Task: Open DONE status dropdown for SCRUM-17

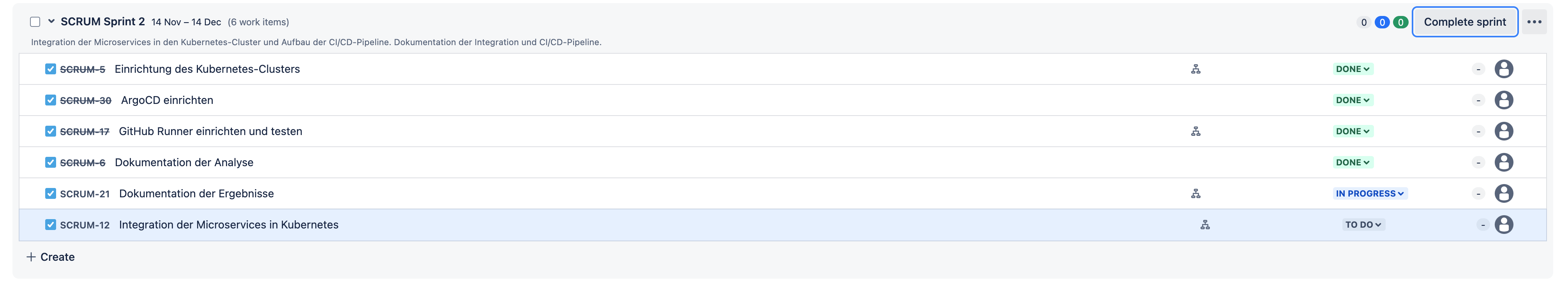Action: coord(1353,131)
